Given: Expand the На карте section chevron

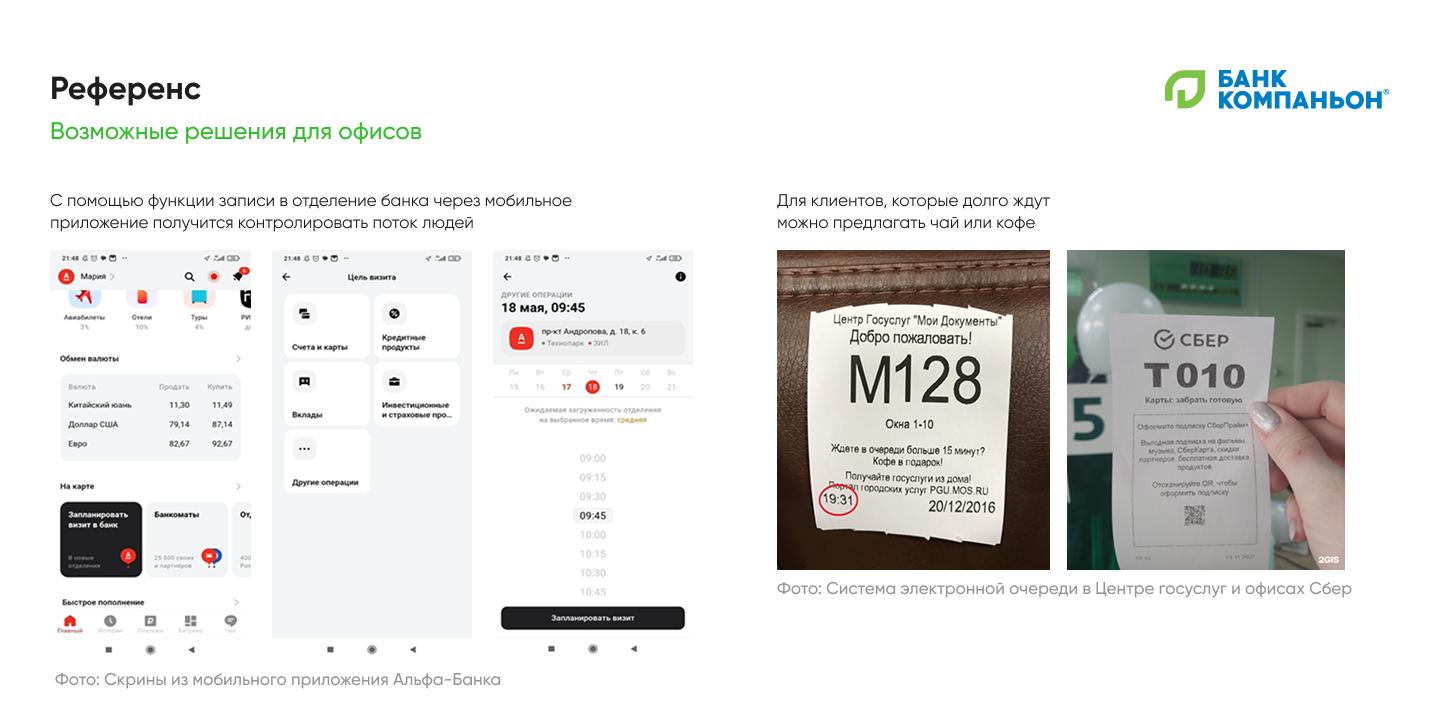Looking at the screenshot, I should [237, 486].
